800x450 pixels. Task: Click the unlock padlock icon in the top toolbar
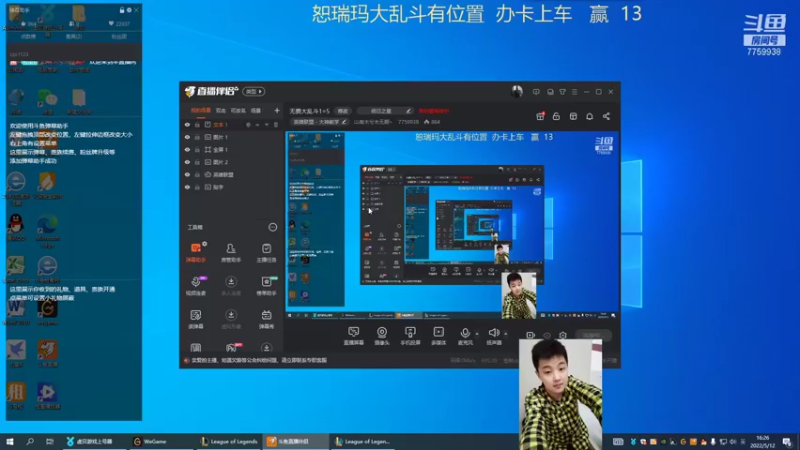point(556,116)
